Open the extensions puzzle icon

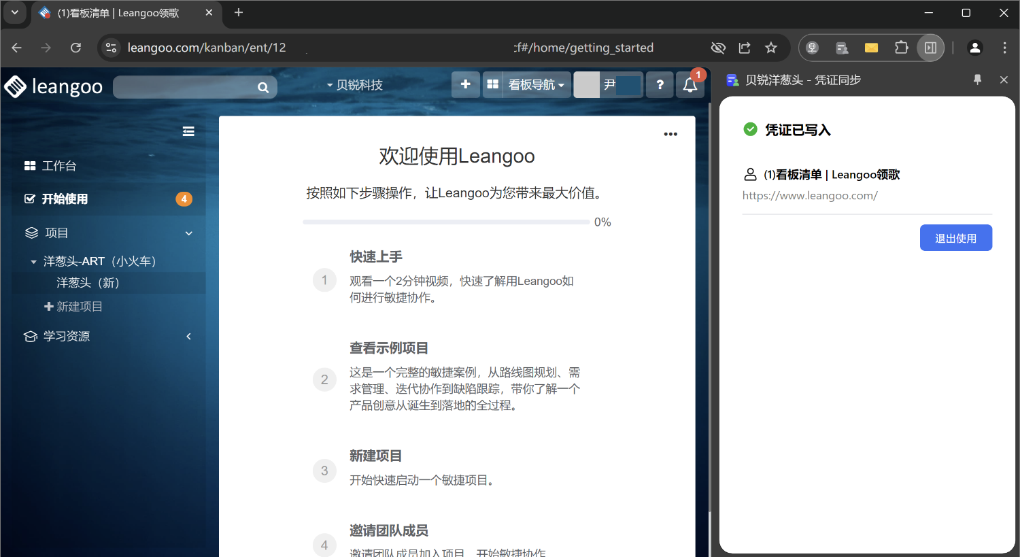901,48
